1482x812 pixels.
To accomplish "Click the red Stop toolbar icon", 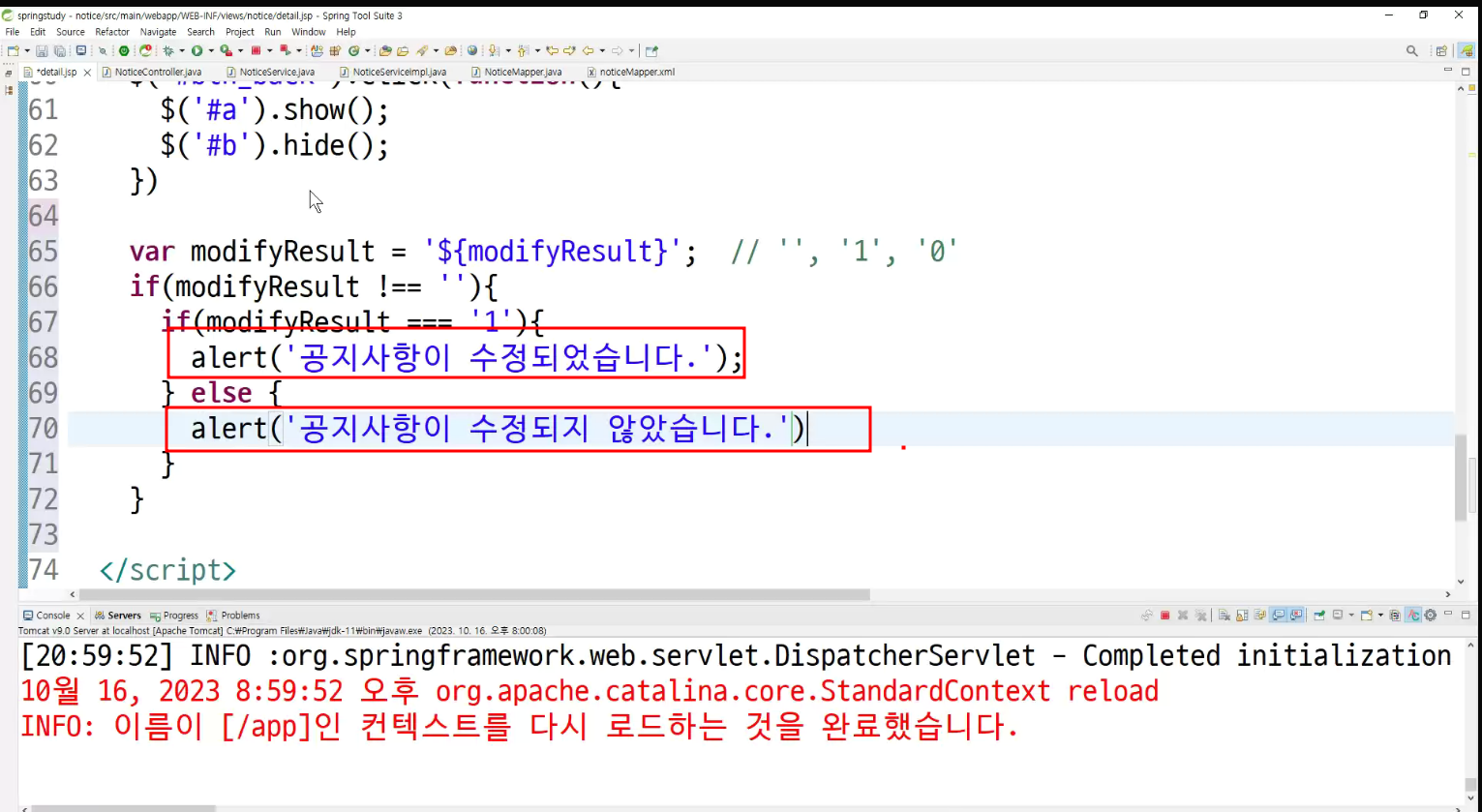I will click(x=256, y=51).
